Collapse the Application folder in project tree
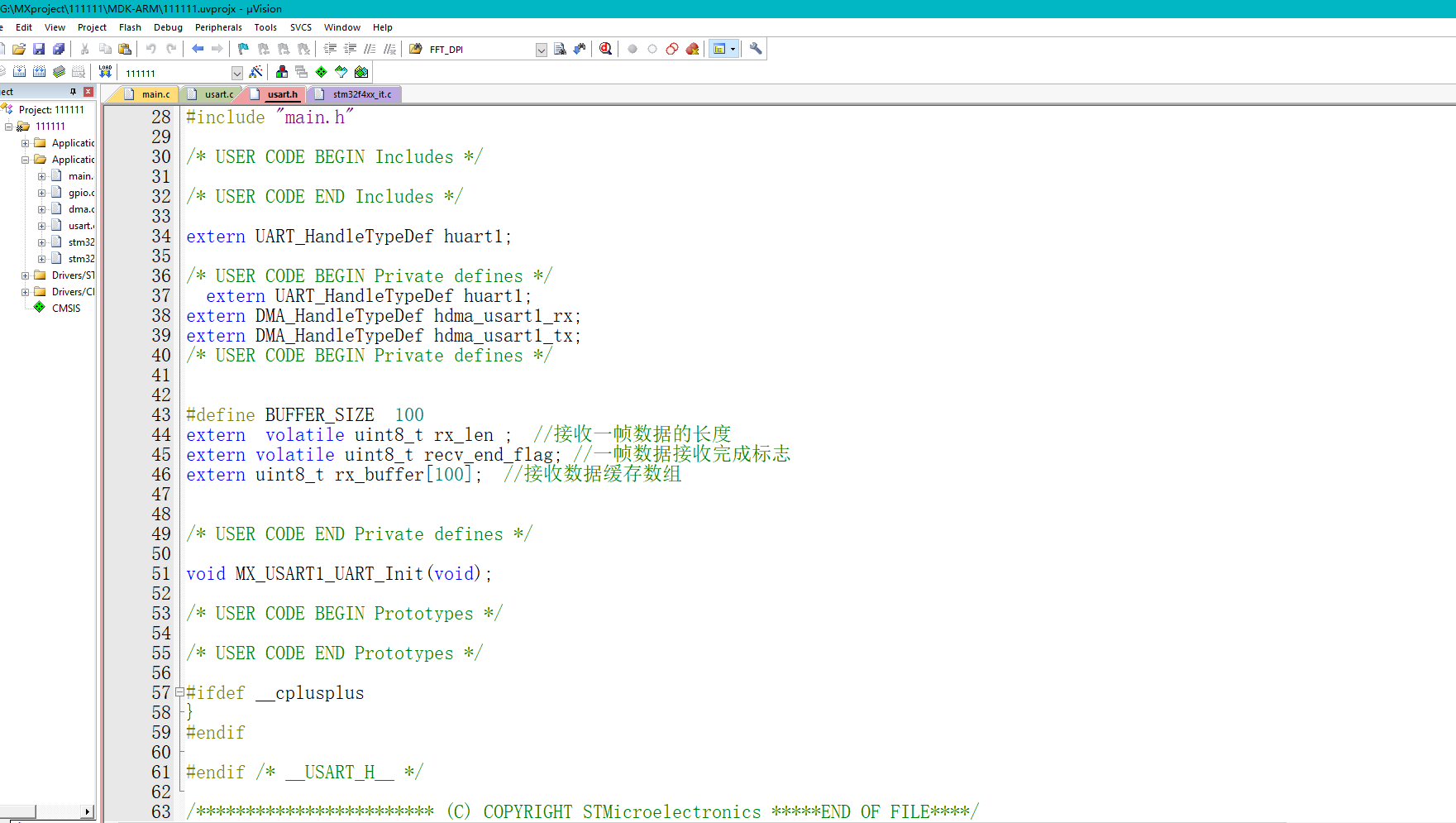This screenshot has height=823, width=1456. pyautogui.click(x=26, y=159)
